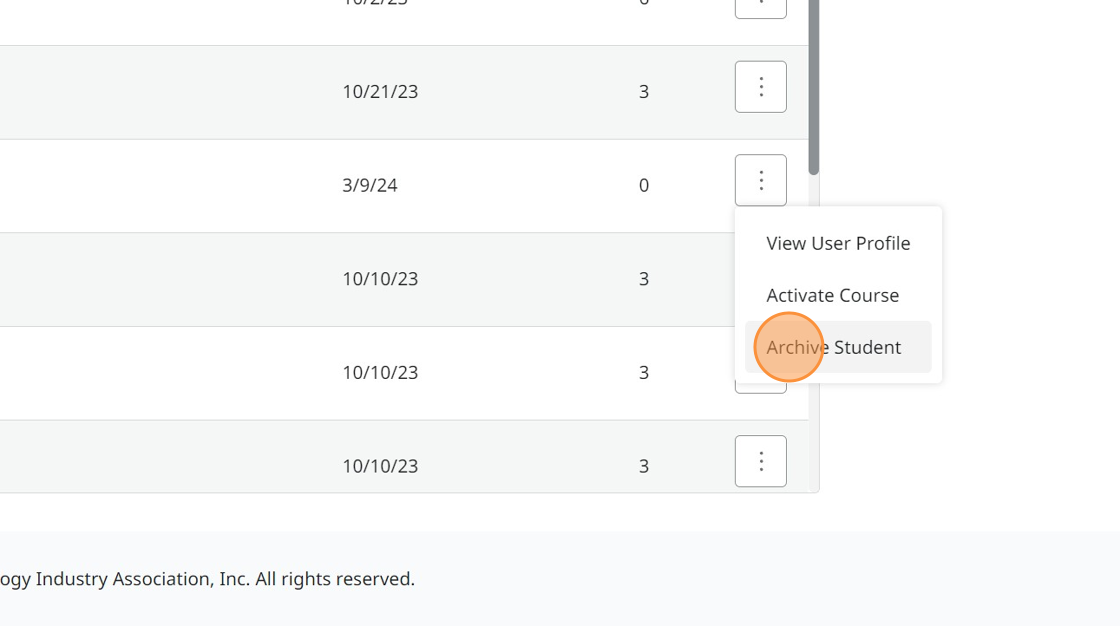This screenshot has width=1120, height=626.
Task: Open the three-dot menu for the 10/21/23 row
Action: click(760, 87)
